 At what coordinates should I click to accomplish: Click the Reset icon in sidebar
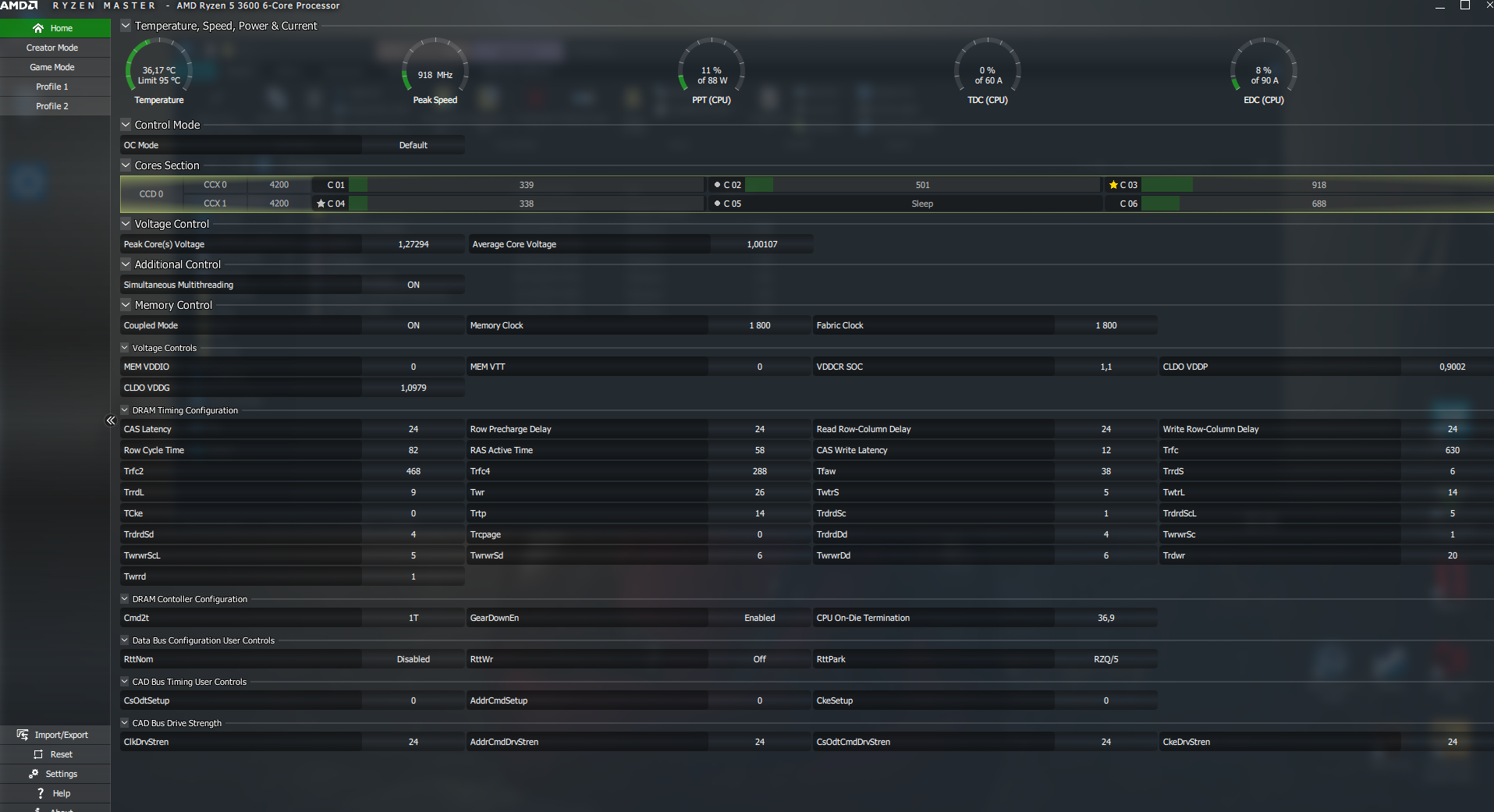click(38, 754)
